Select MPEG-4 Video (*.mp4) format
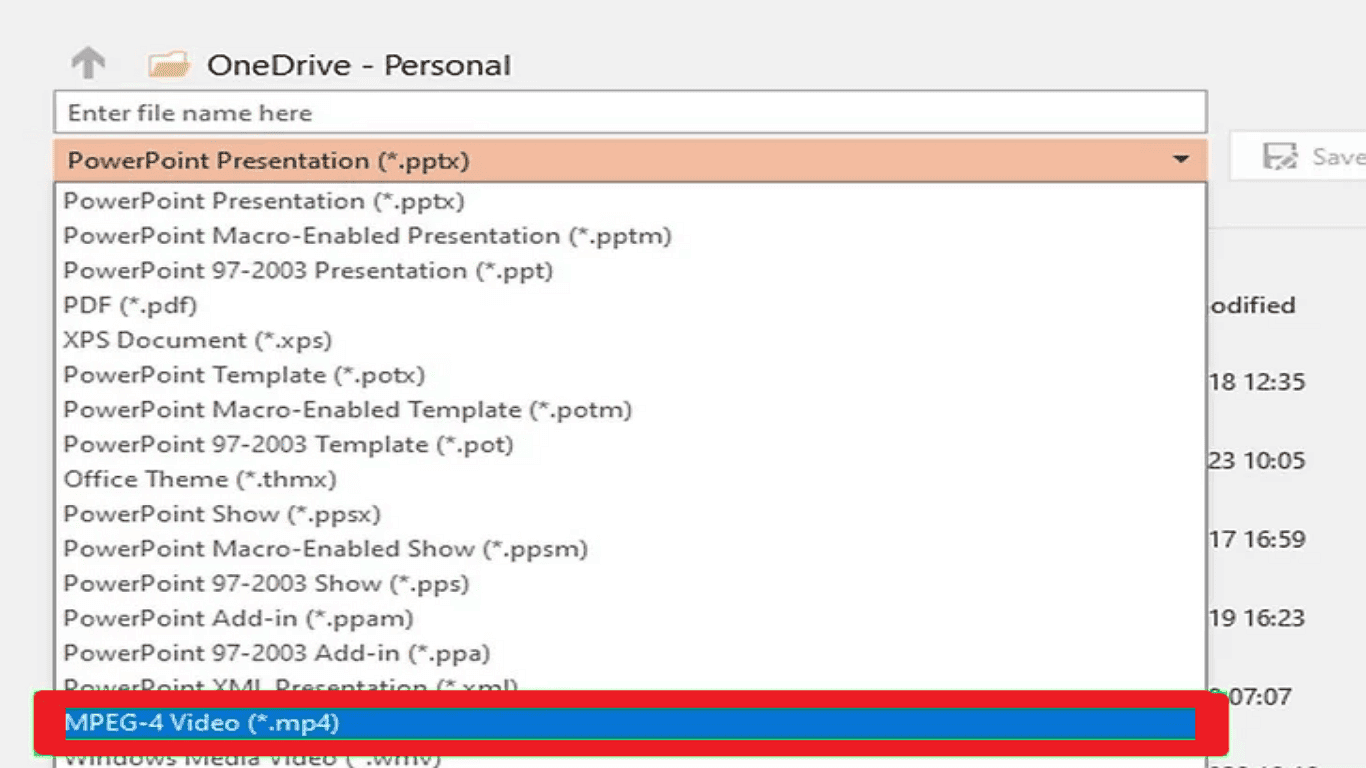 click(630, 723)
